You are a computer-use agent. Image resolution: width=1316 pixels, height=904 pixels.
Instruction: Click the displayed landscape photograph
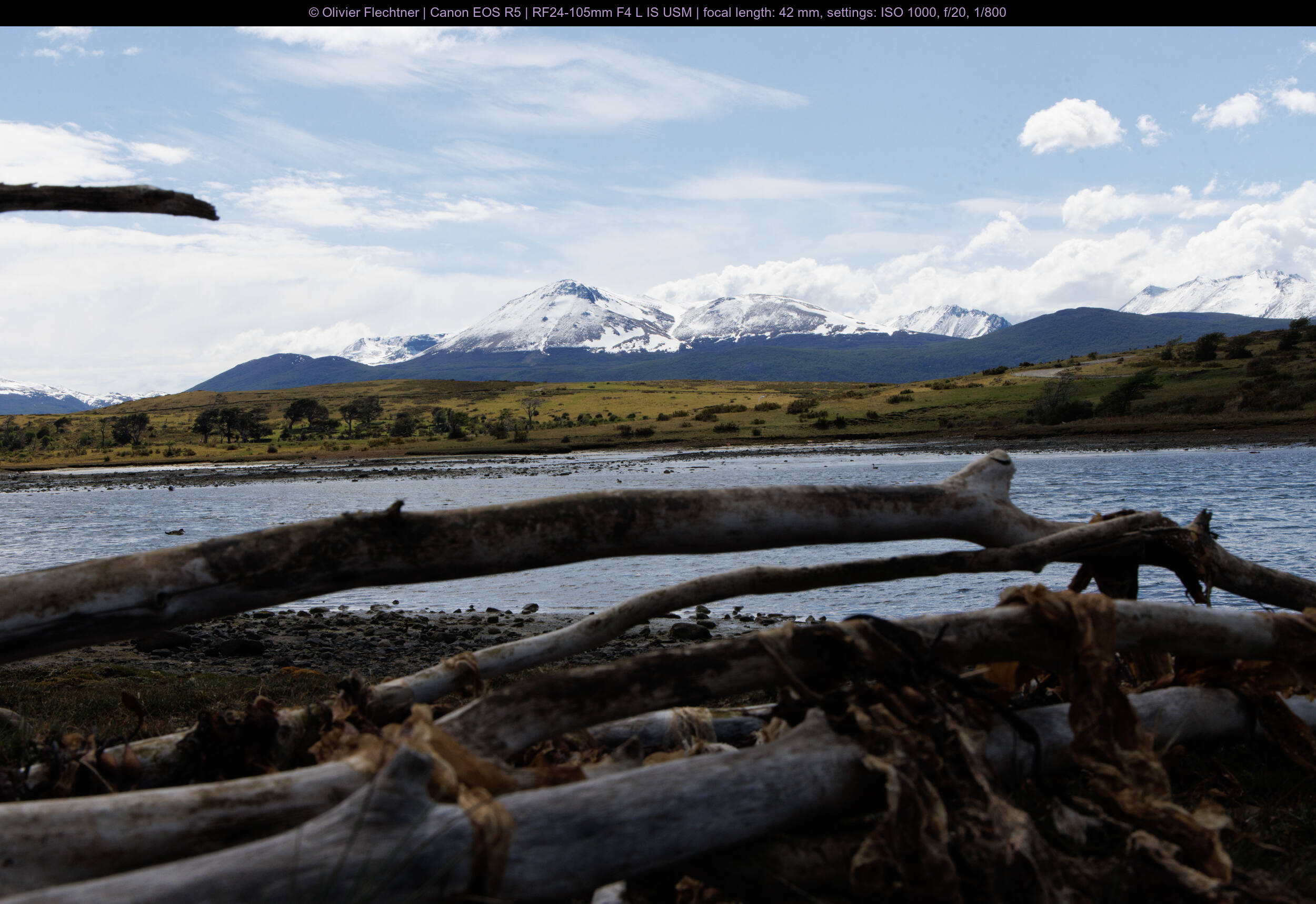[658, 465]
